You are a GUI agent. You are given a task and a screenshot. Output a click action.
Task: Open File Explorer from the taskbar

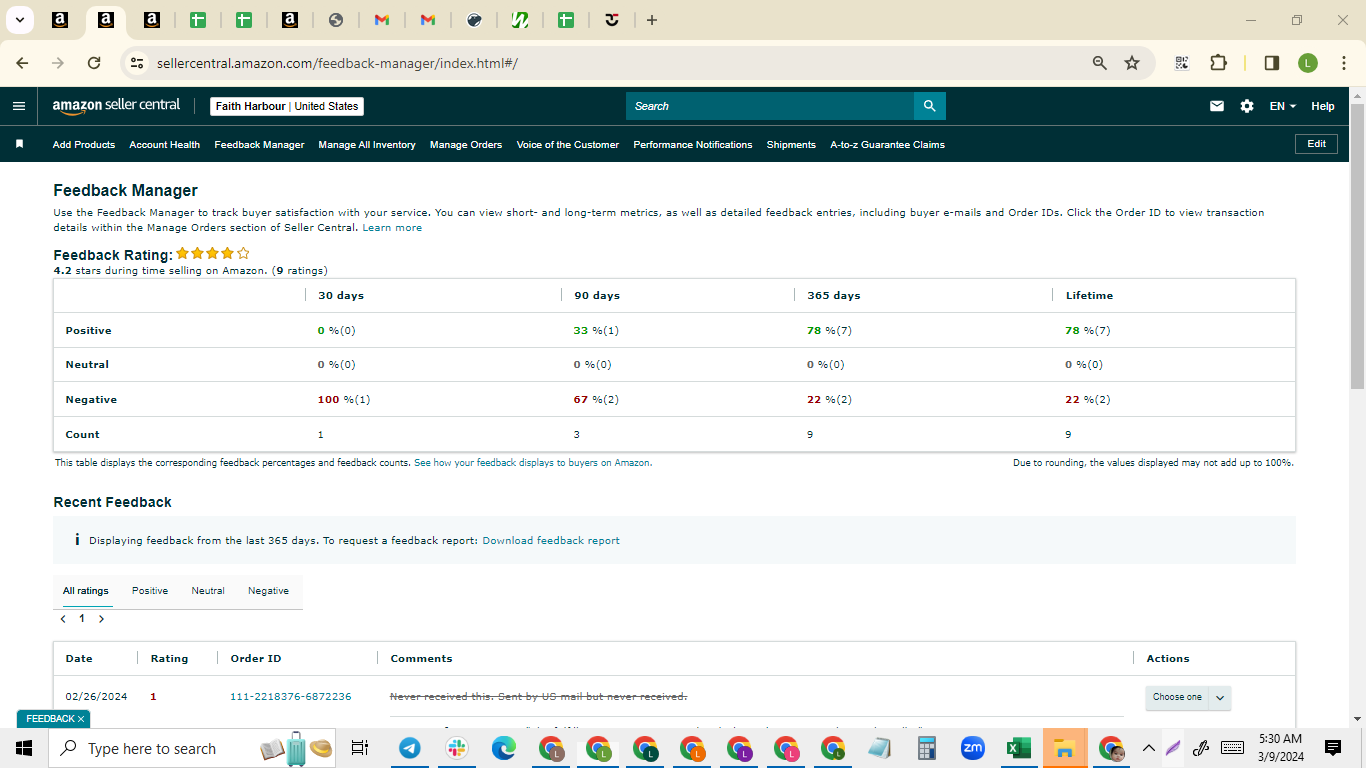(x=1065, y=748)
